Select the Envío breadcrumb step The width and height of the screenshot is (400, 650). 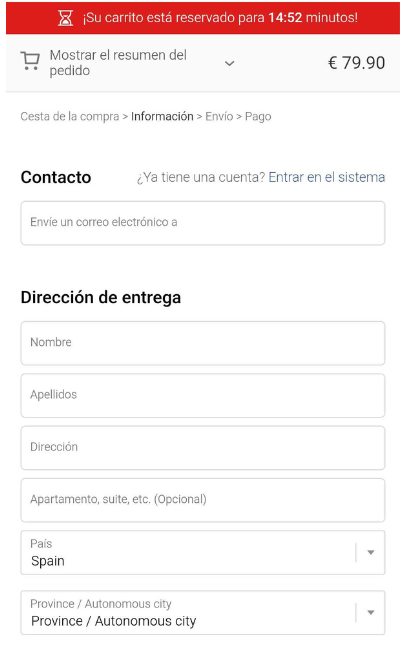[x=219, y=116]
